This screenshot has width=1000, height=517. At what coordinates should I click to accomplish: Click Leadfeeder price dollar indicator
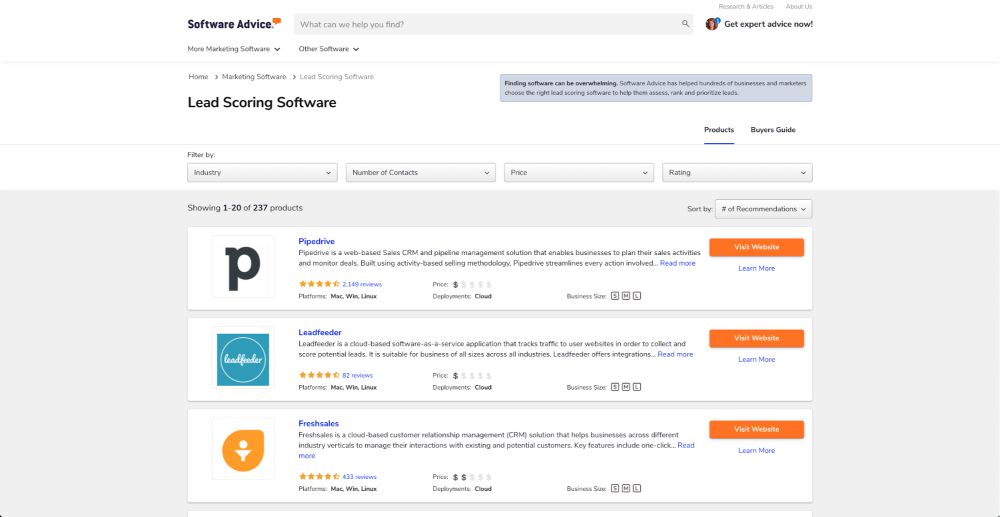(472, 376)
